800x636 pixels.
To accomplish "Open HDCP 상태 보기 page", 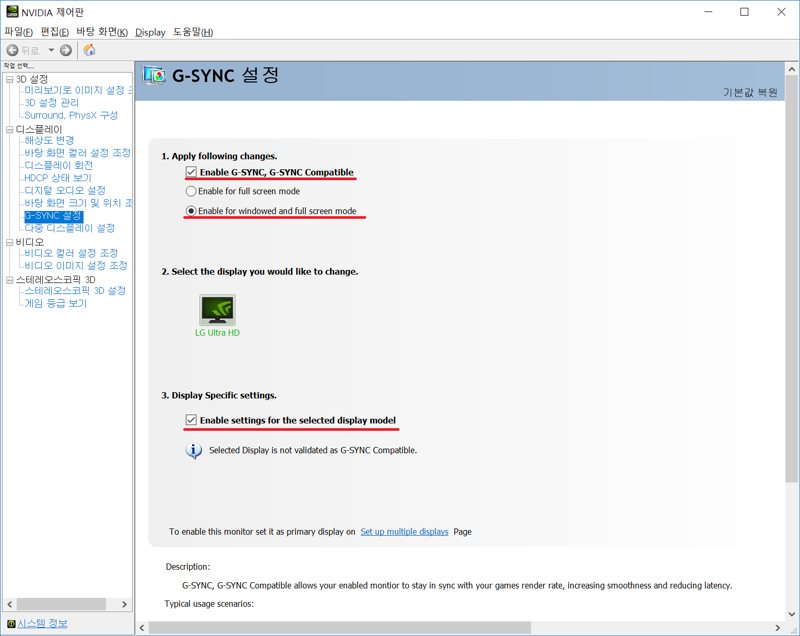I will (x=58, y=177).
